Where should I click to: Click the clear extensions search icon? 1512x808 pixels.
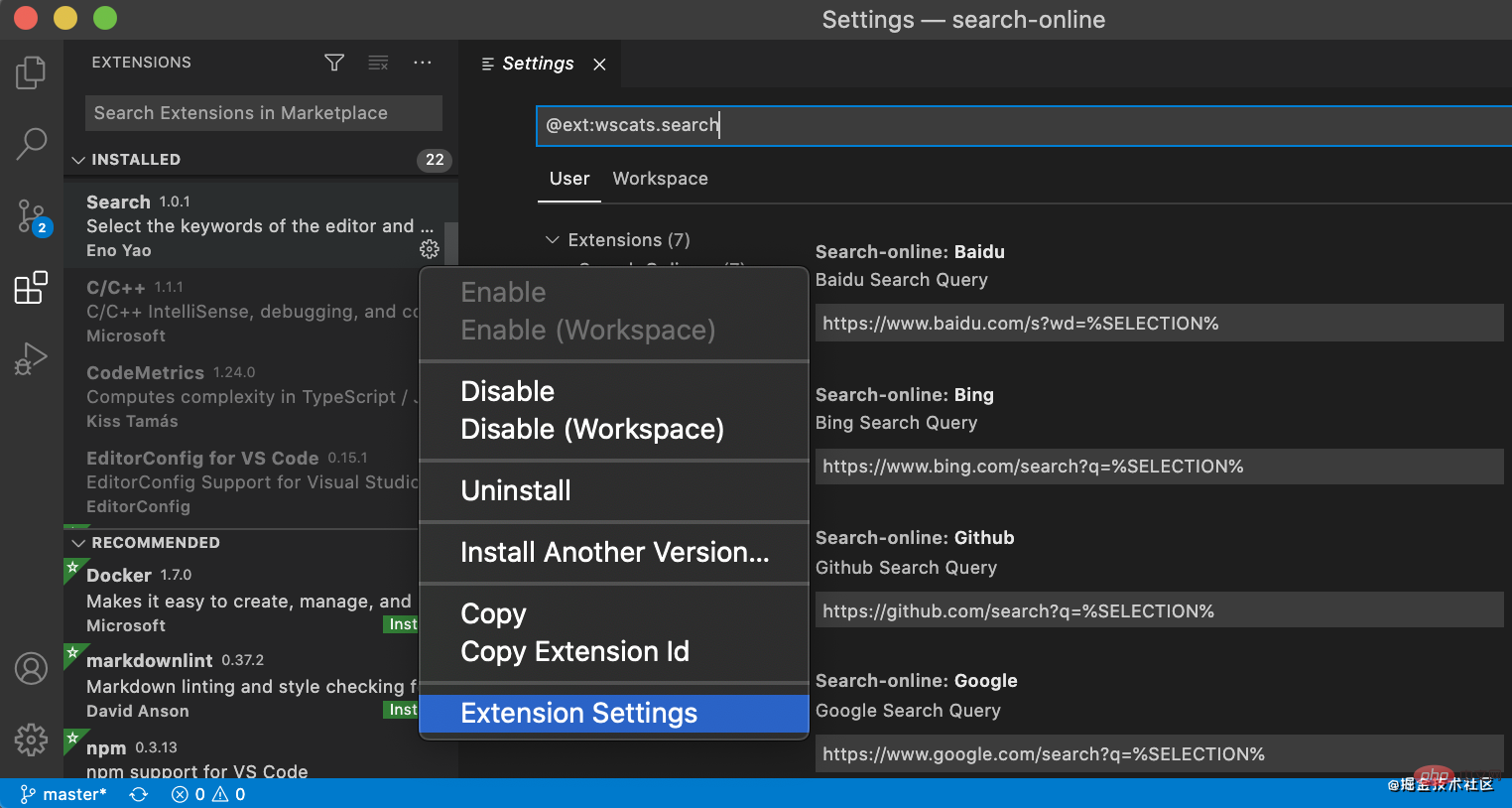coord(378,62)
